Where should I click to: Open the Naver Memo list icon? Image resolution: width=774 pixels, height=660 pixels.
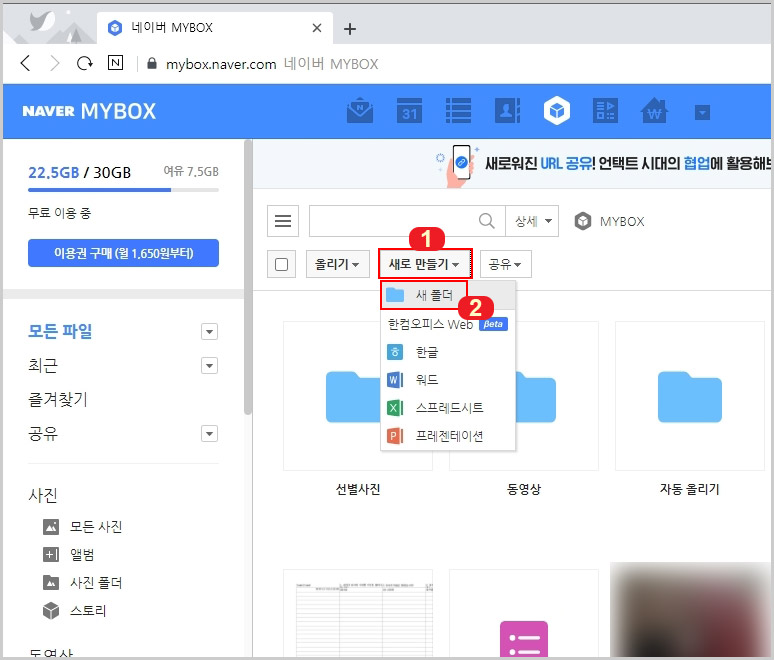pos(458,111)
